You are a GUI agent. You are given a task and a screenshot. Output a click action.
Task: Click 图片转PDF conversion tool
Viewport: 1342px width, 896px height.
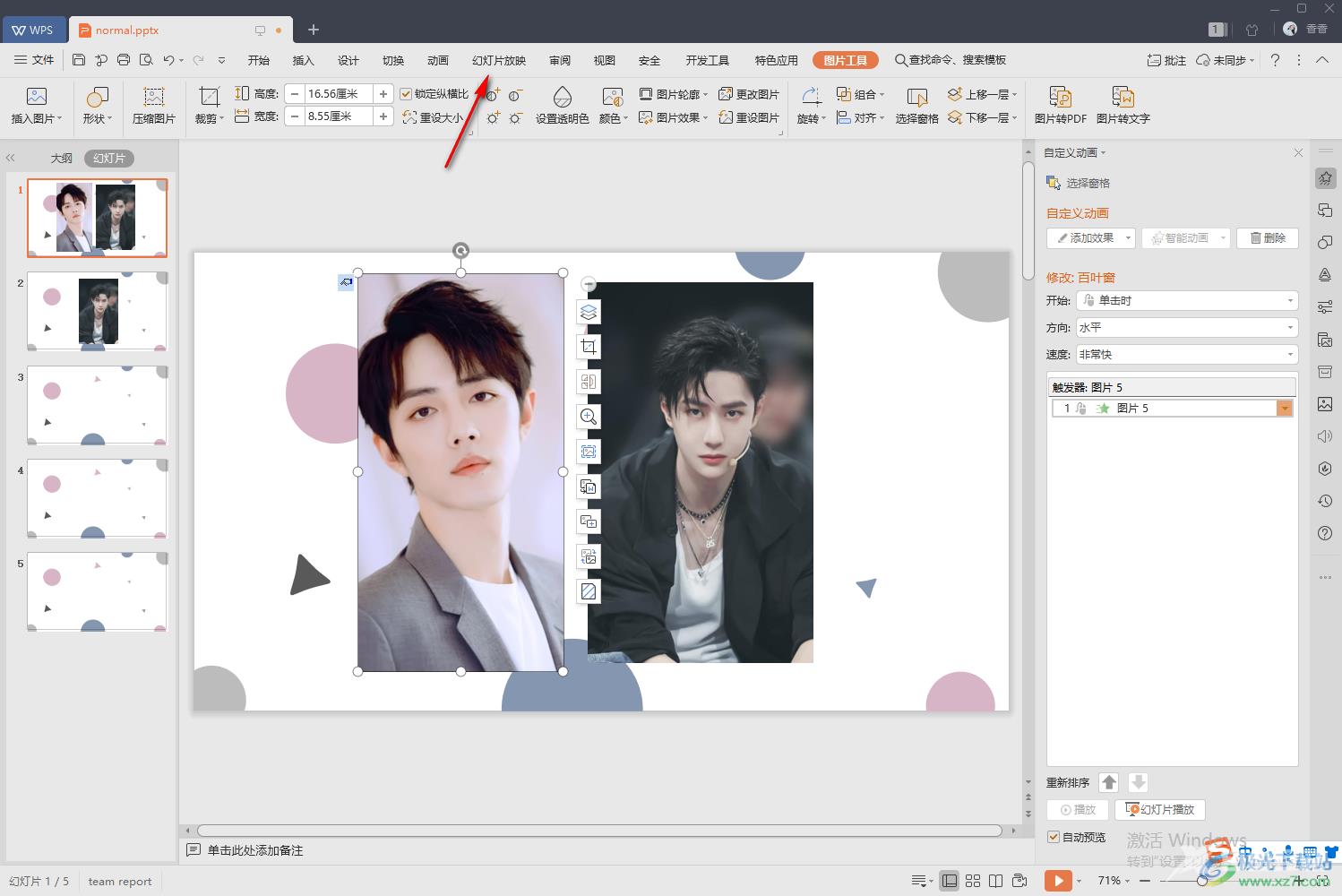1060,106
